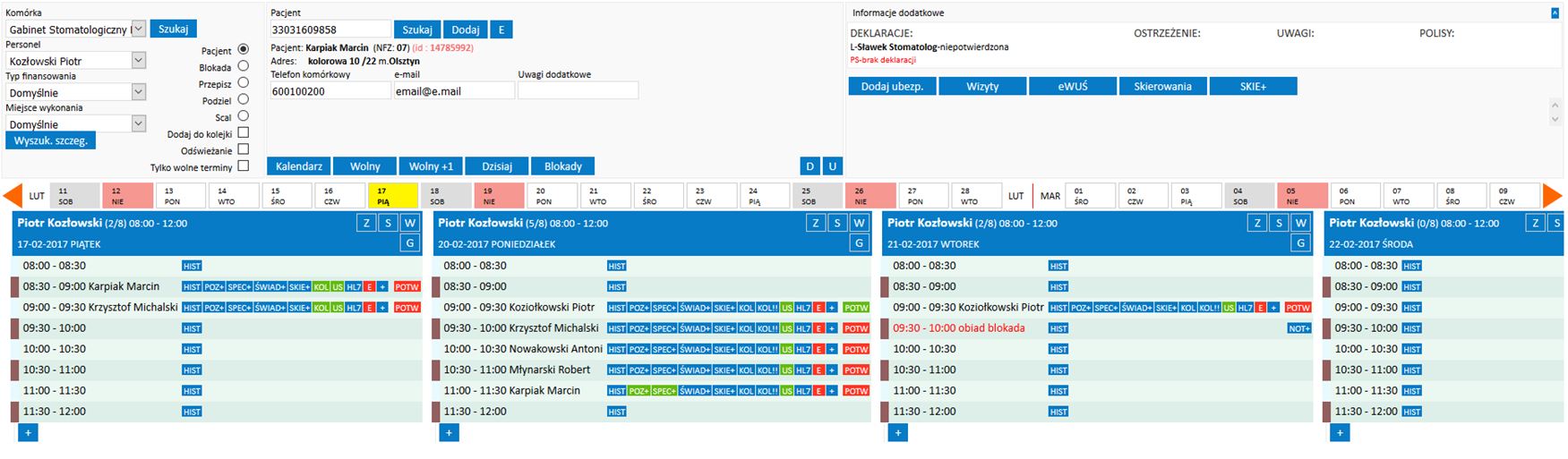Open the Typ finansowania dropdown
Viewport: 1568px width, 459px height.
tap(139, 92)
